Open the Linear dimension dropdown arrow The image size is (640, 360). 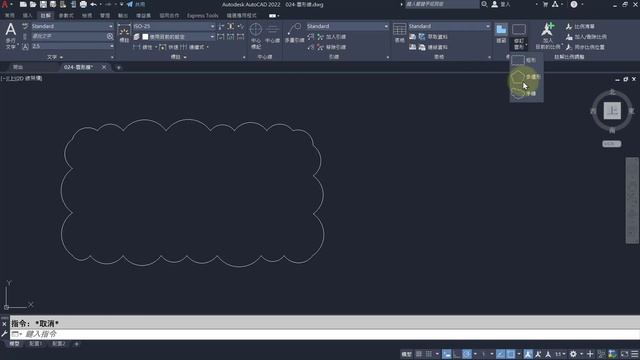156,47
